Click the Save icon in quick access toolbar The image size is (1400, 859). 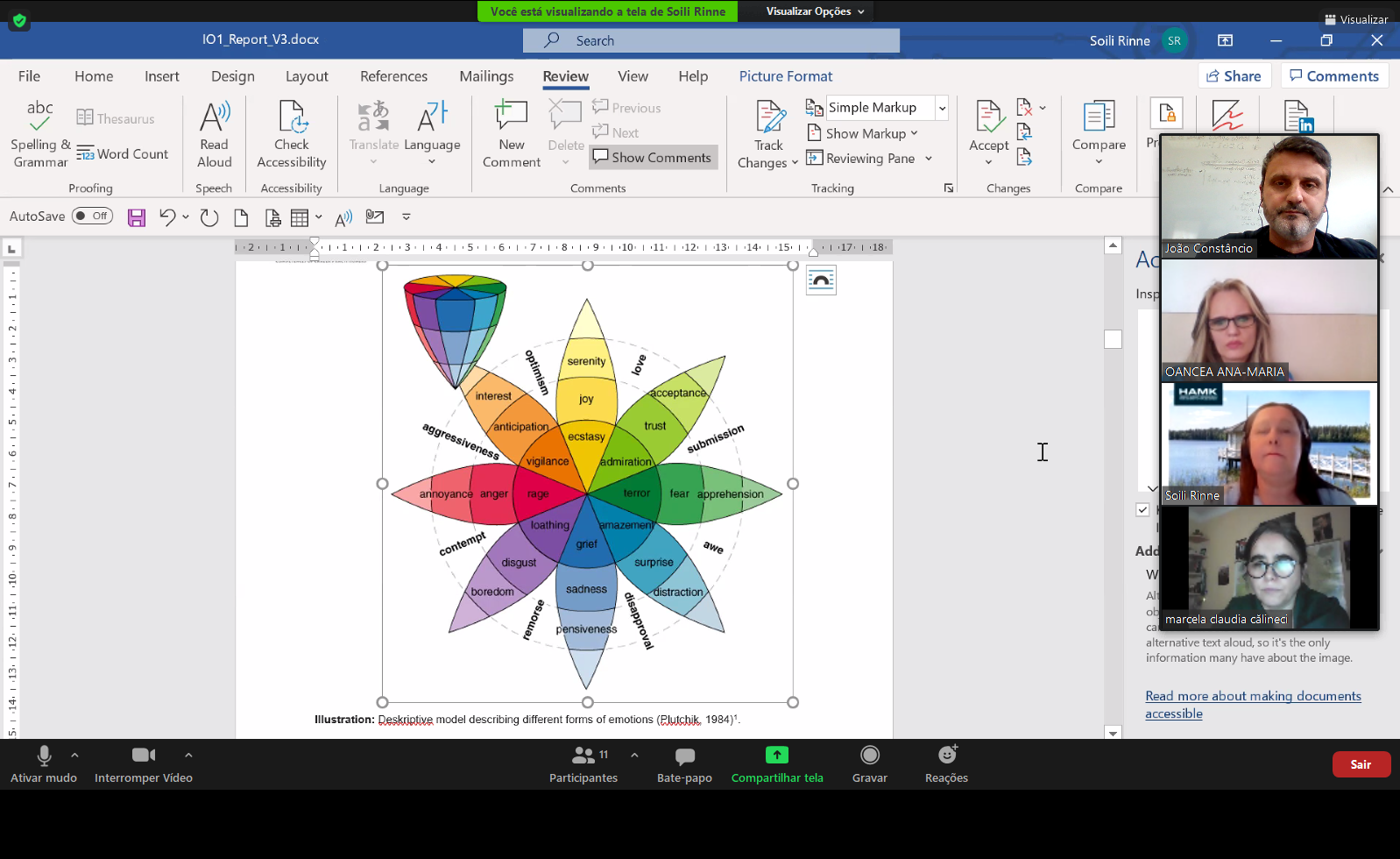(x=137, y=217)
